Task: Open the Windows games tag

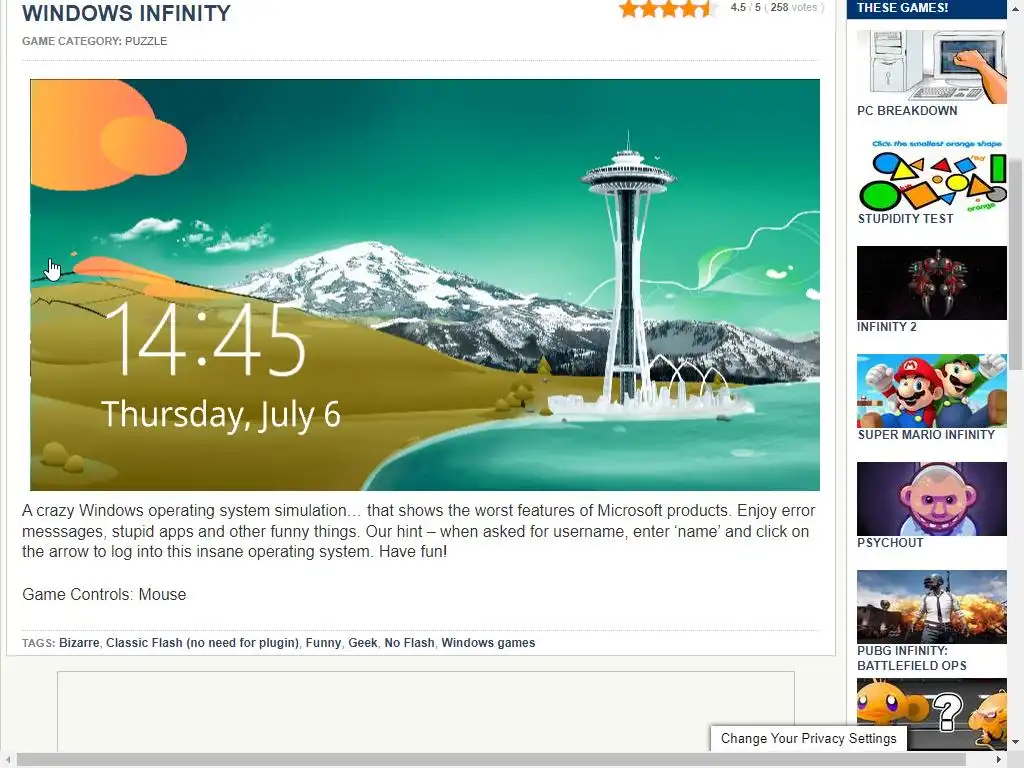Action: tap(488, 643)
